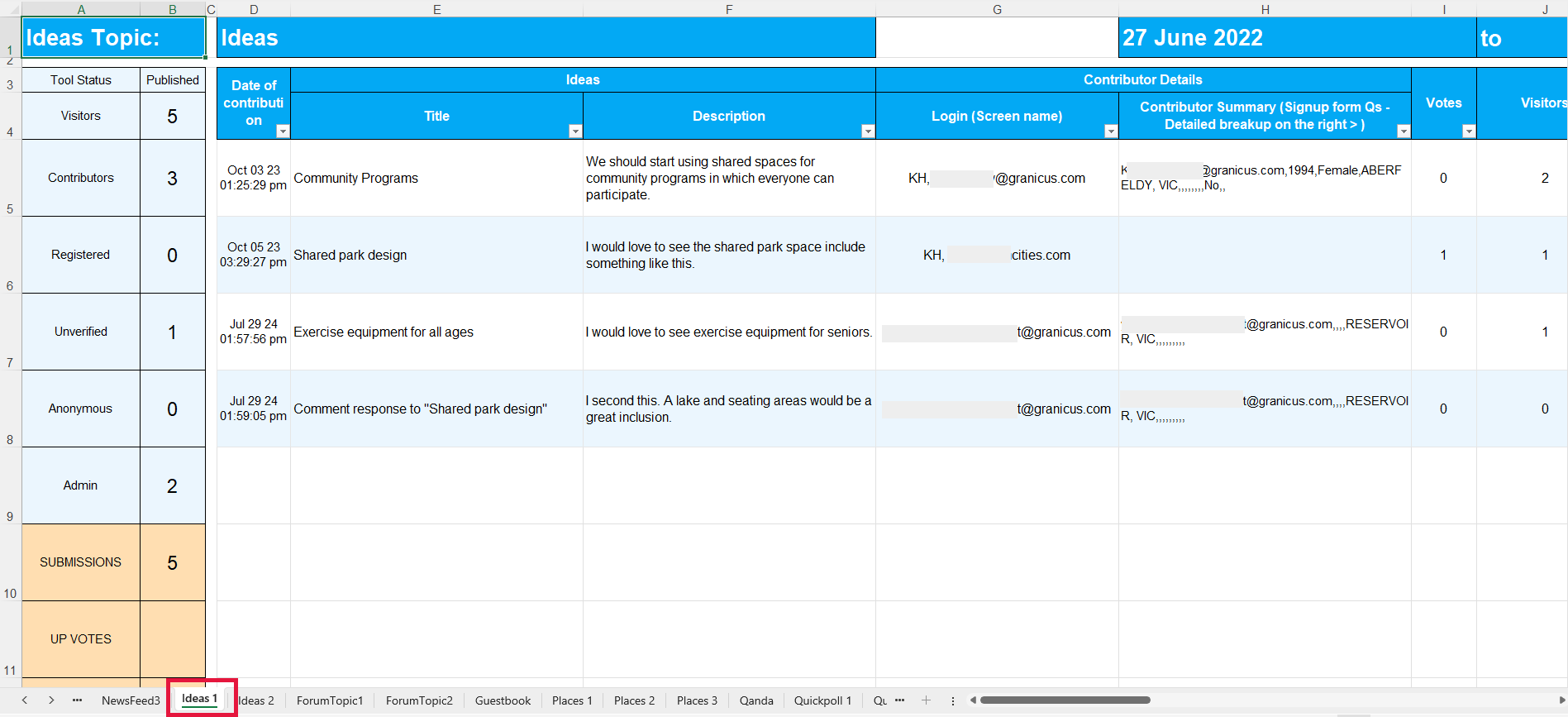This screenshot has width=1568, height=717.
Task: Click the 'Community Programs' title cell
Action: (436, 178)
